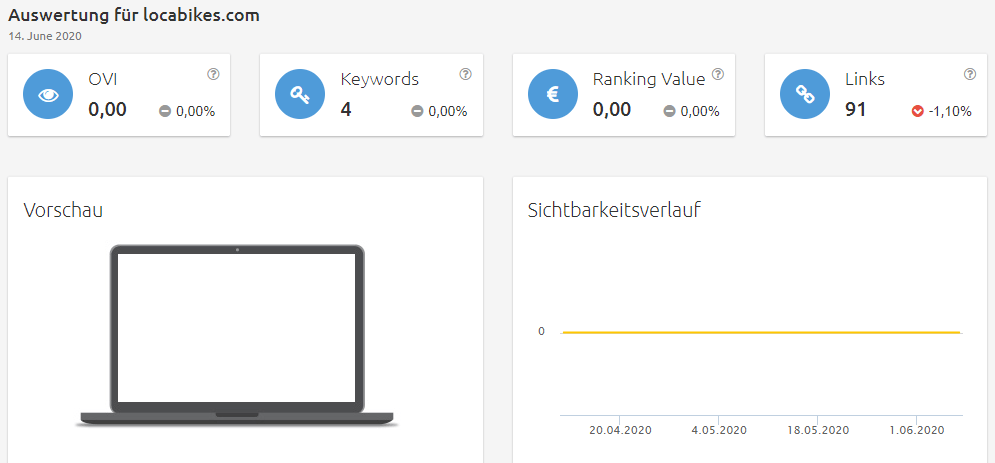Select the Keywords count 4

click(346, 110)
